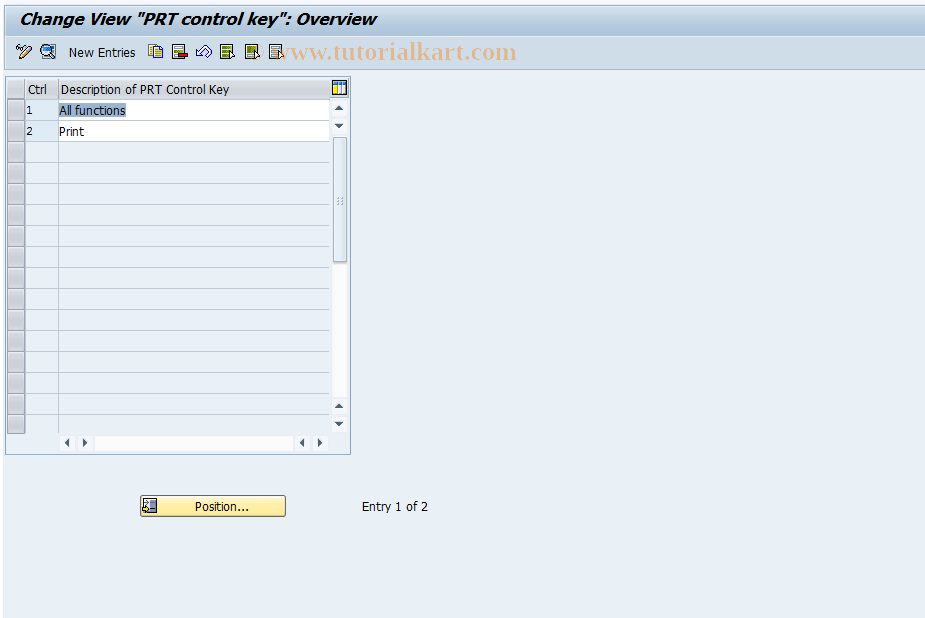Click Ctrl cell containing 1
This screenshot has height=618, width=925.
(41, 110)
